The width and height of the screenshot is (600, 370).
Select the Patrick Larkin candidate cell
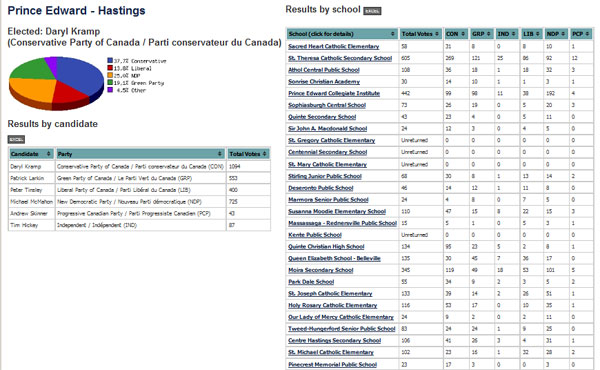click(32, 178)
